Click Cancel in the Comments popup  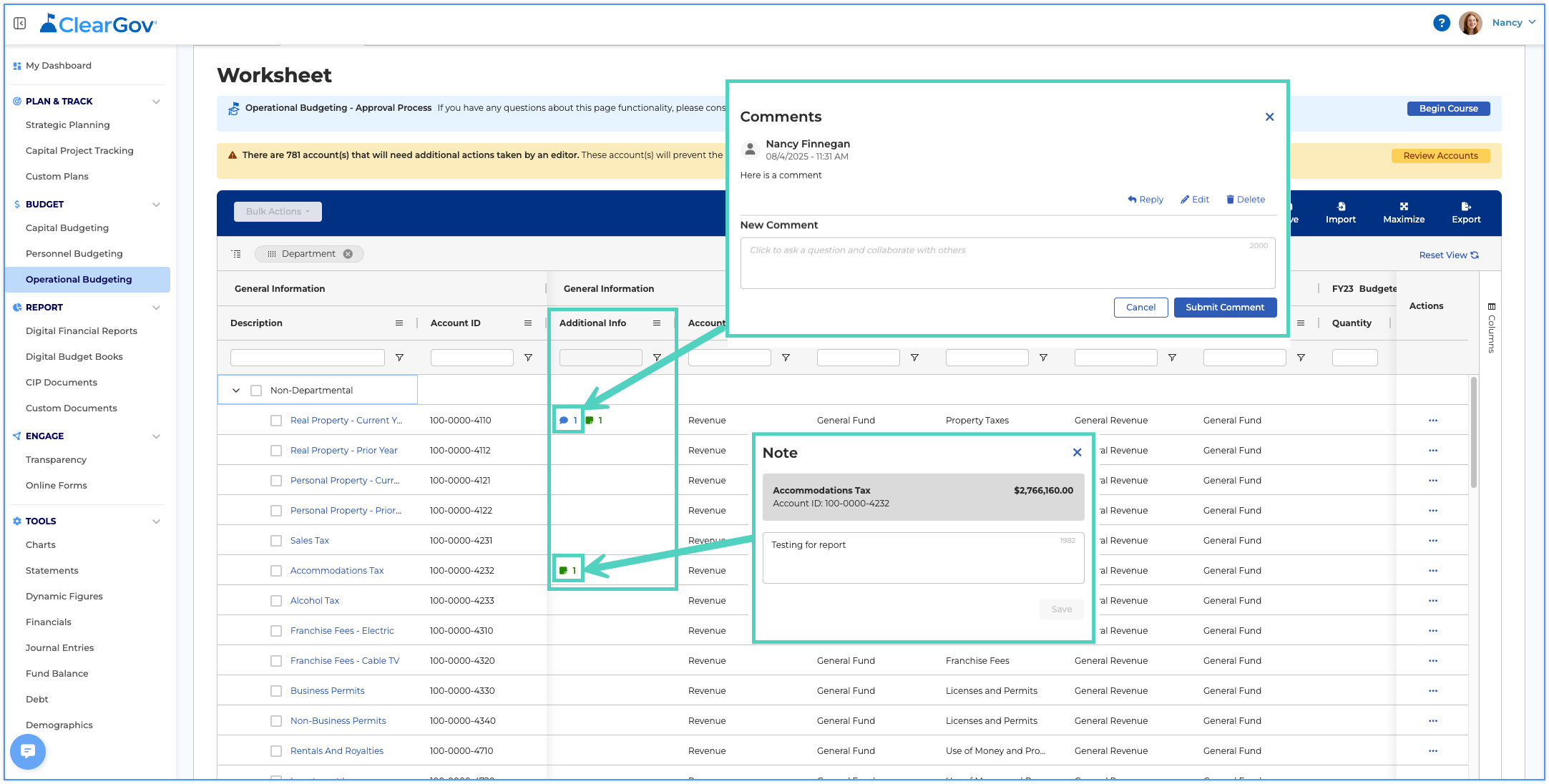(x=1140, y=308)
